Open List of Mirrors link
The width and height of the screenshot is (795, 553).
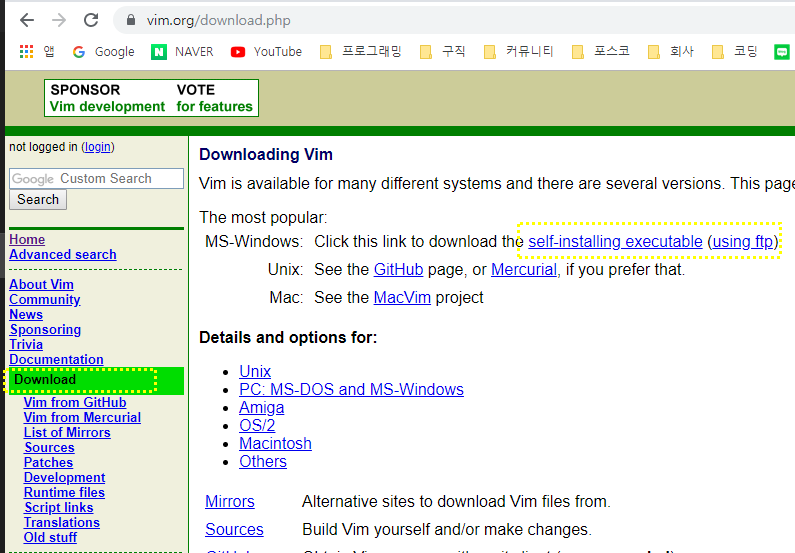pyautogui.click(x=67, y=432)
